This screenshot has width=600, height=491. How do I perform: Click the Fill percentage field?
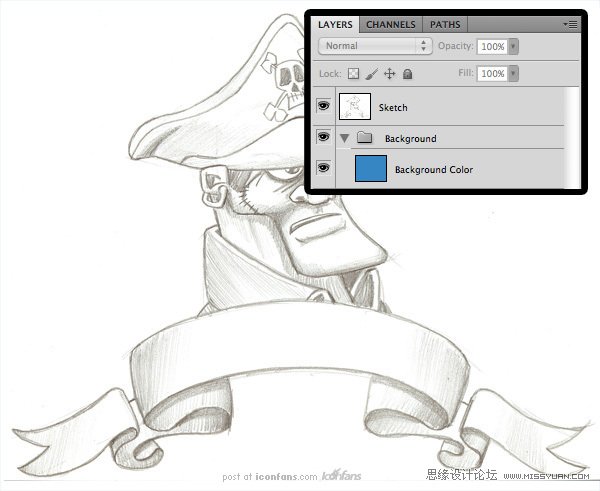click(x=492, y=74)
